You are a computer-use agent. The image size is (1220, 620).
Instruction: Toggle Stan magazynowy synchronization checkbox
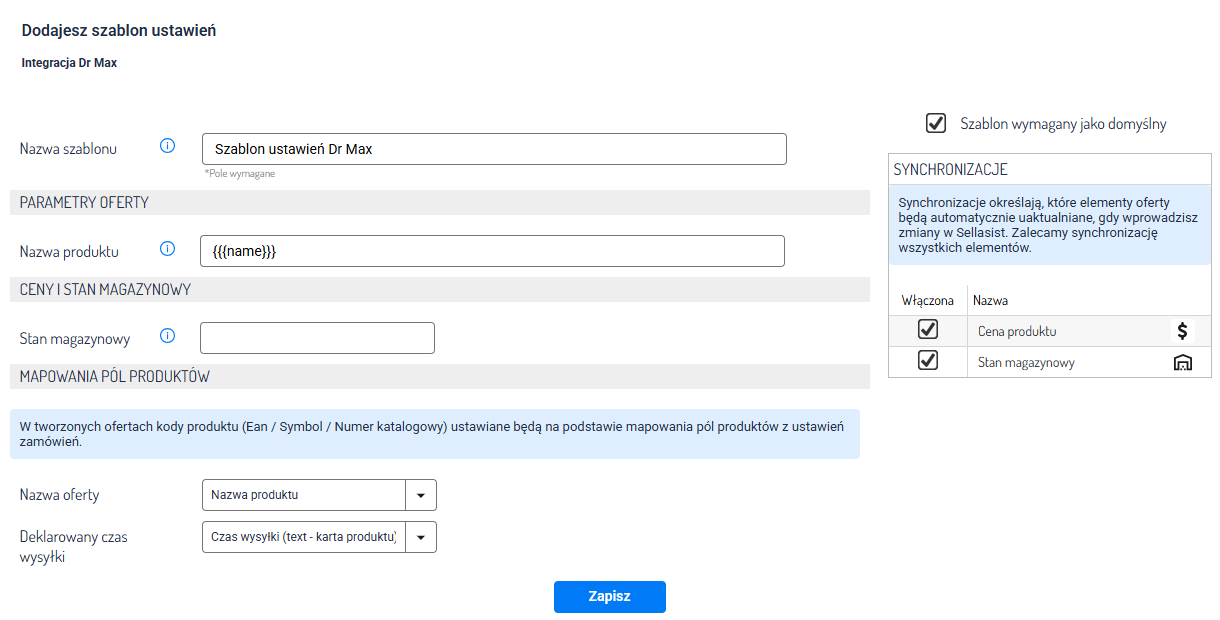click(x=928, y=361)
